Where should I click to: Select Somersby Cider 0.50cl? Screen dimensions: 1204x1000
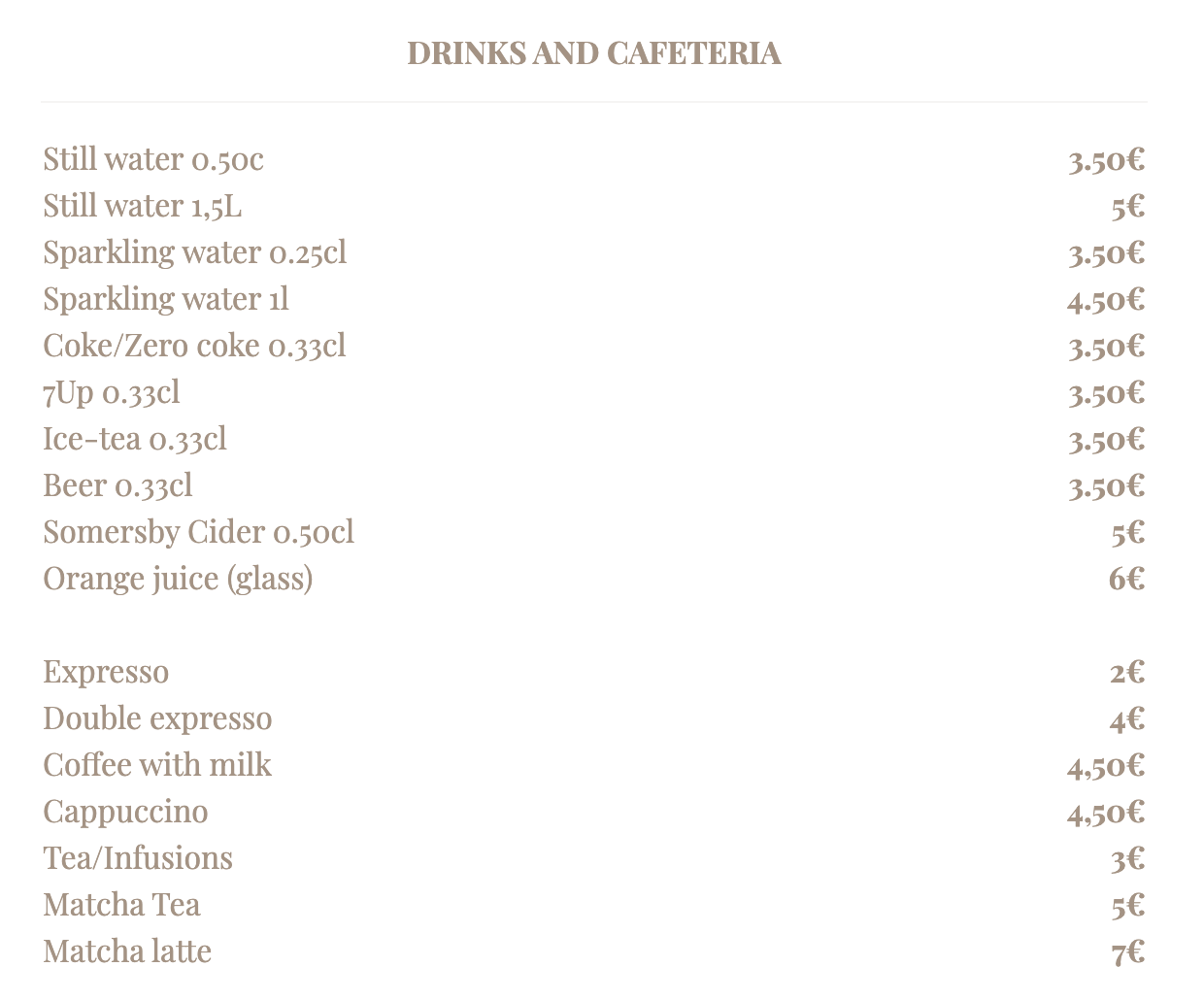click(198, 532)
